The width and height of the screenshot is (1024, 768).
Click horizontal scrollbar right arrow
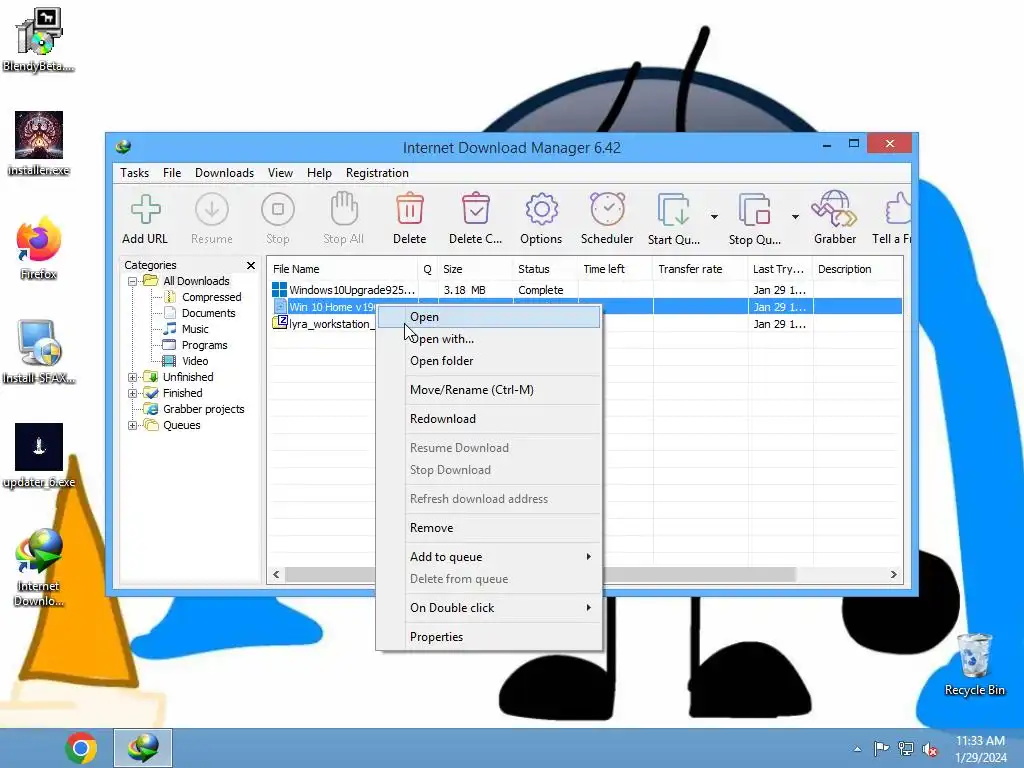coord(893,575)
